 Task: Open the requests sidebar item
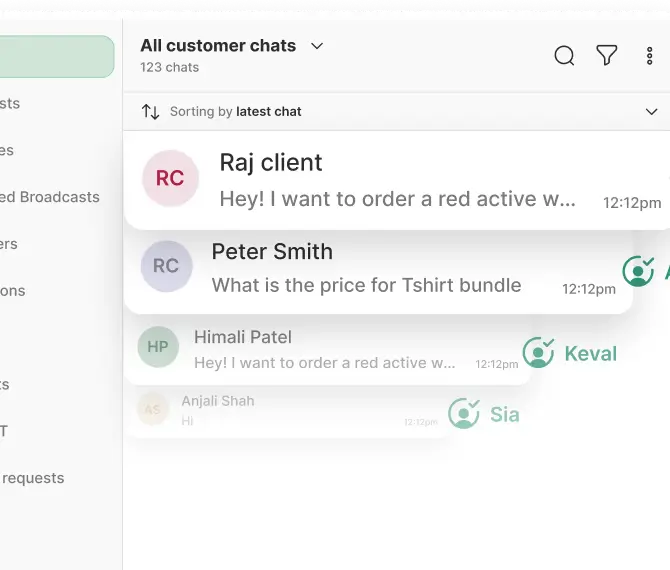pyautogui.click(x=33, y=478)
